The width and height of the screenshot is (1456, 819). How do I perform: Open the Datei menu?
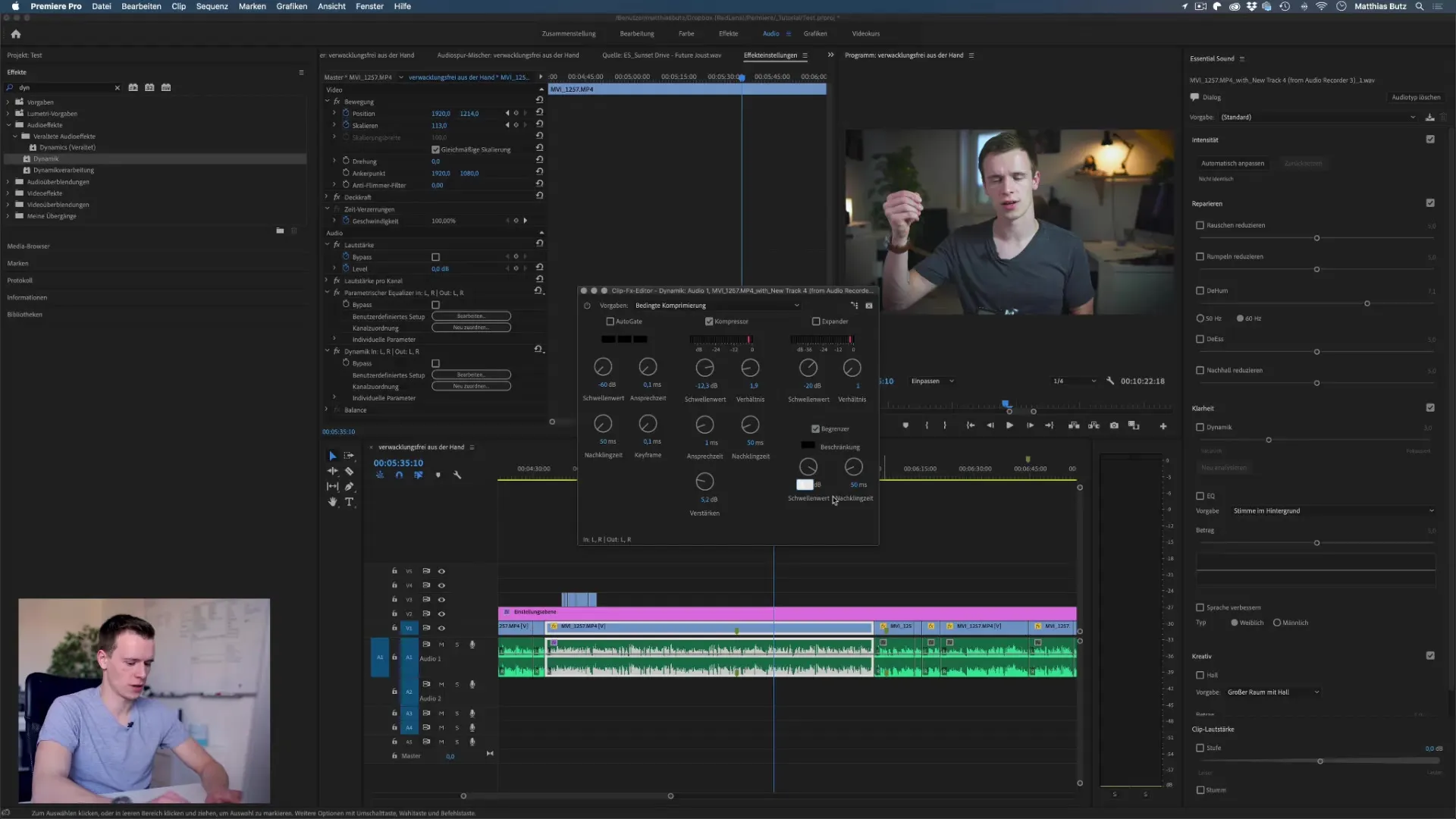tap(102, 6)
